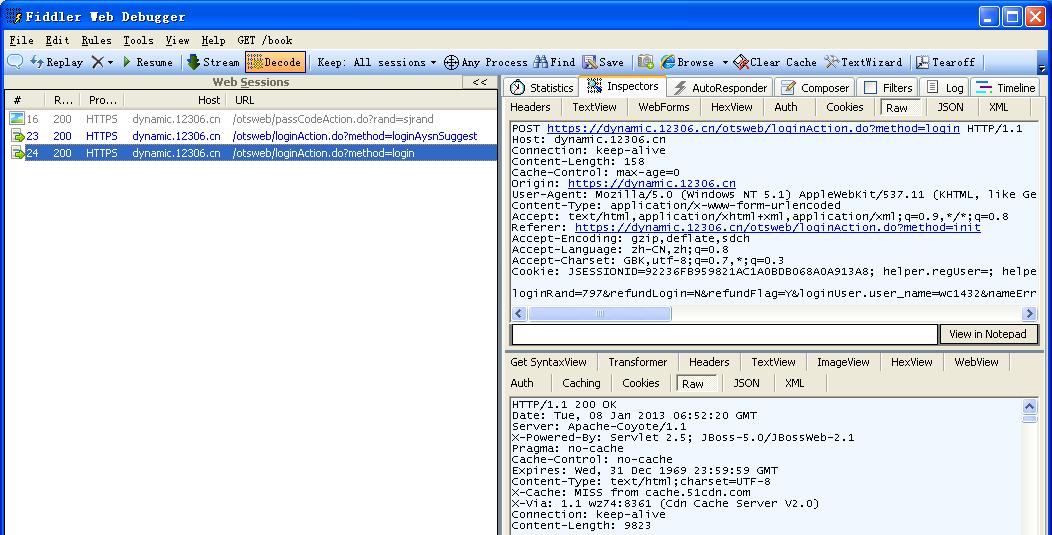Viewport: 1052px width, 535px height.
Task: Open Origin https://dynamic.12306.cn link
Action: pyautogui.click(x=651, y=183)
